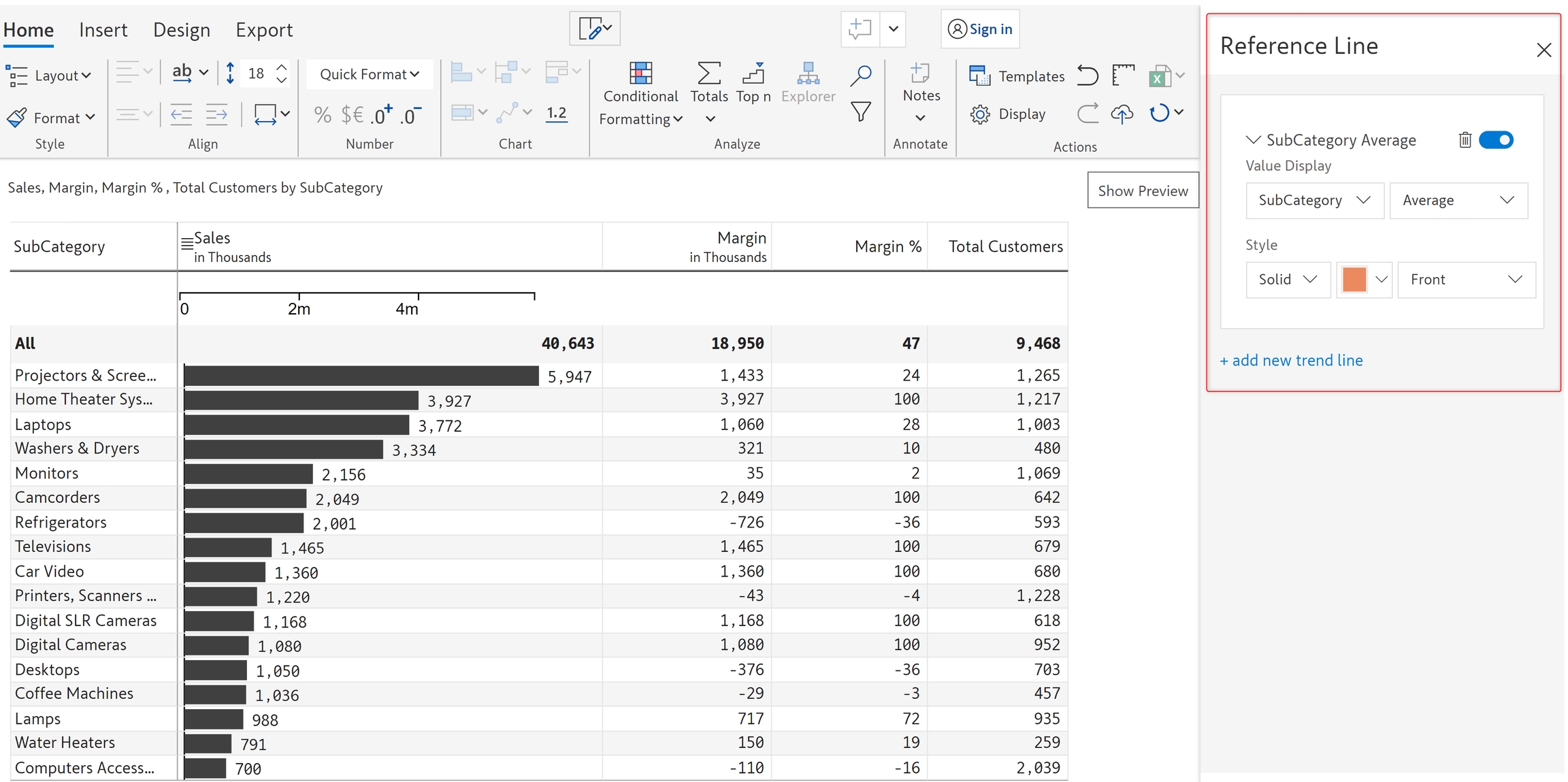Click the export to Excel icon

click(x=1160, y=76)
